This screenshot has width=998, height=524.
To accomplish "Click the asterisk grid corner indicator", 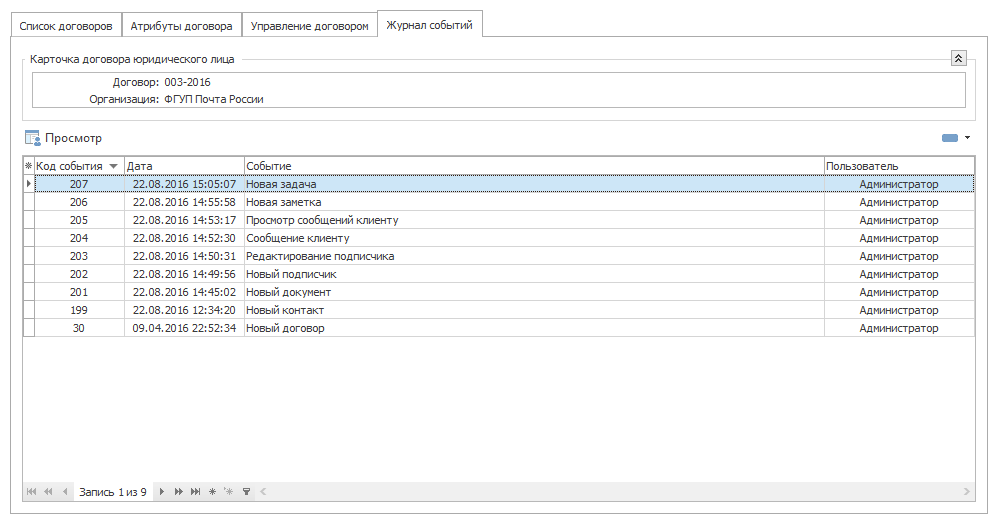I will (x=29, y=166).
